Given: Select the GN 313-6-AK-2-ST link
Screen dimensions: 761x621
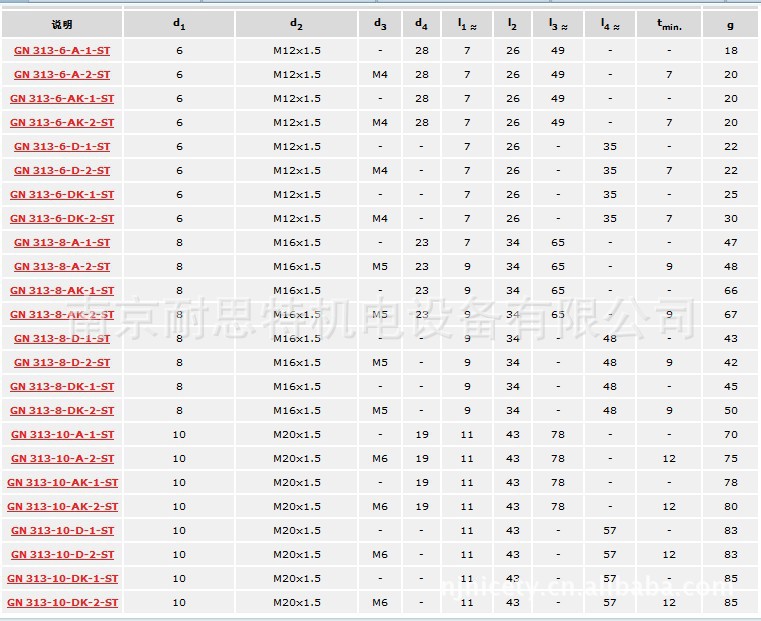Looking at the screenshot, I should tap(62, 123).
